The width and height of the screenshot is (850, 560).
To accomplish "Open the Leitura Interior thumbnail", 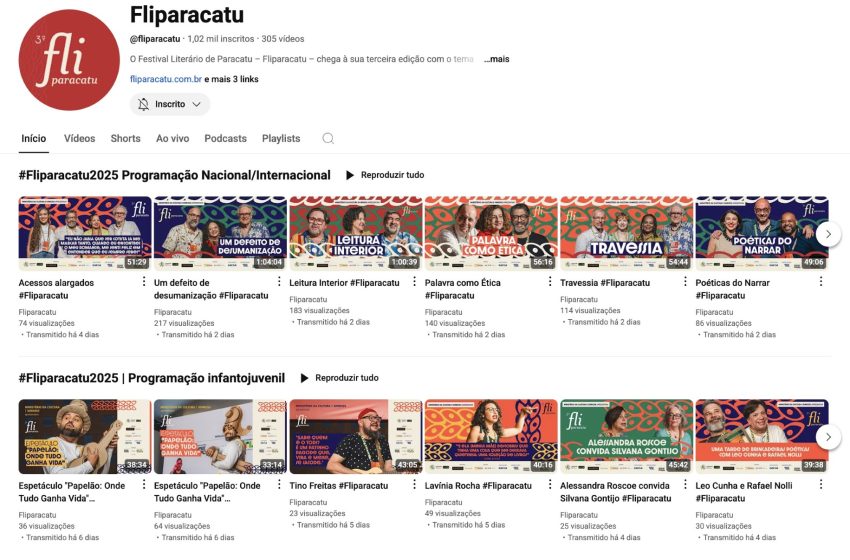I will pyautogui.click(x=356, y=233).
